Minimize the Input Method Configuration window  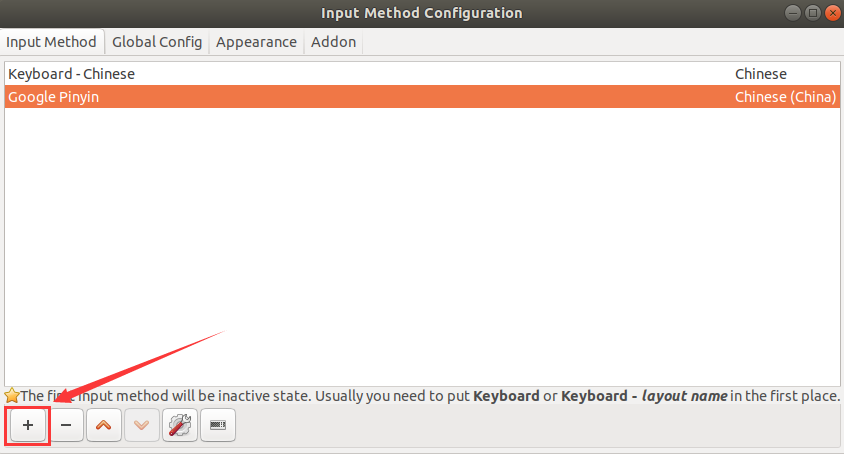pyautogui.click(x=791, y=13)
